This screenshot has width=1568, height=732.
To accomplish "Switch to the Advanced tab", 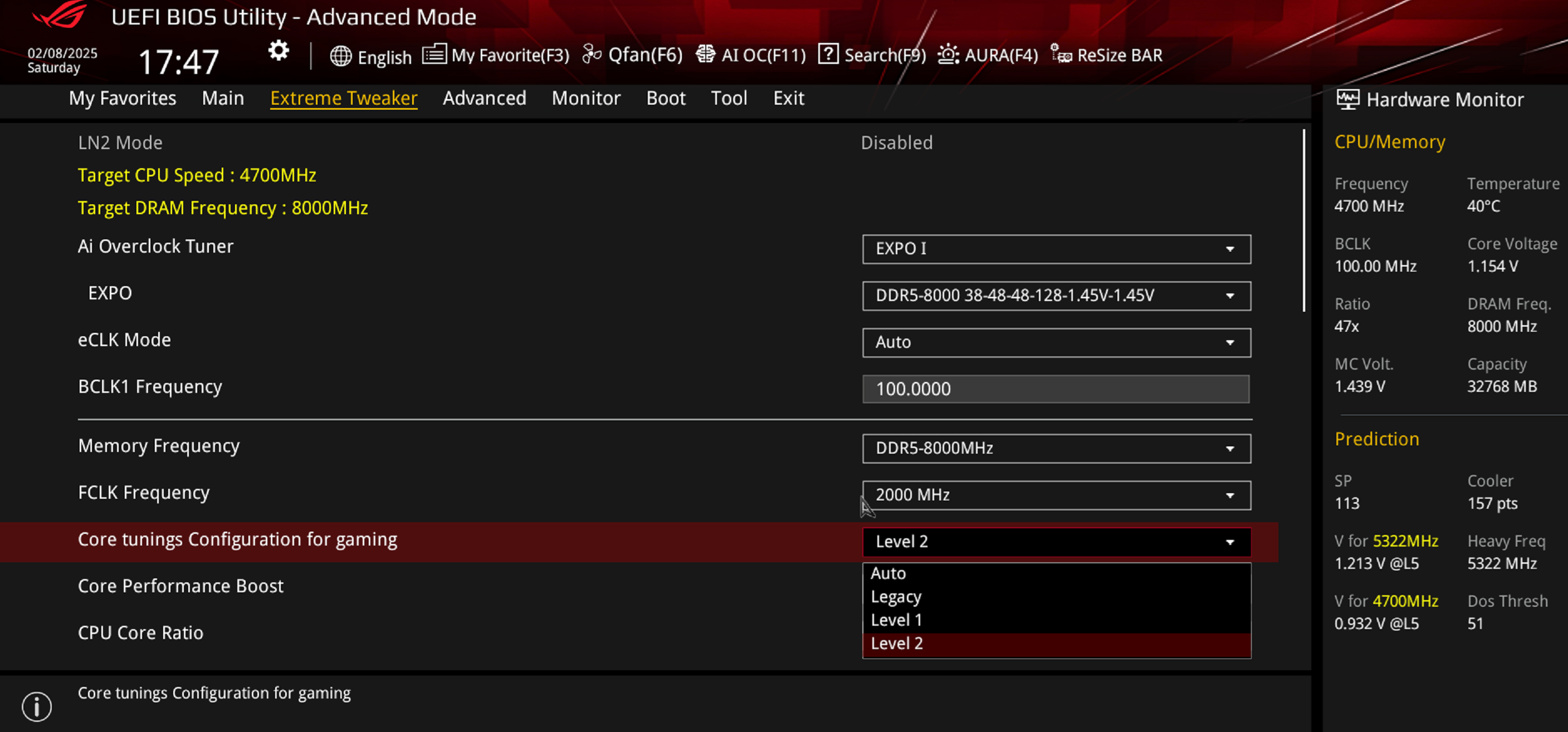I will tap(484, 98).
